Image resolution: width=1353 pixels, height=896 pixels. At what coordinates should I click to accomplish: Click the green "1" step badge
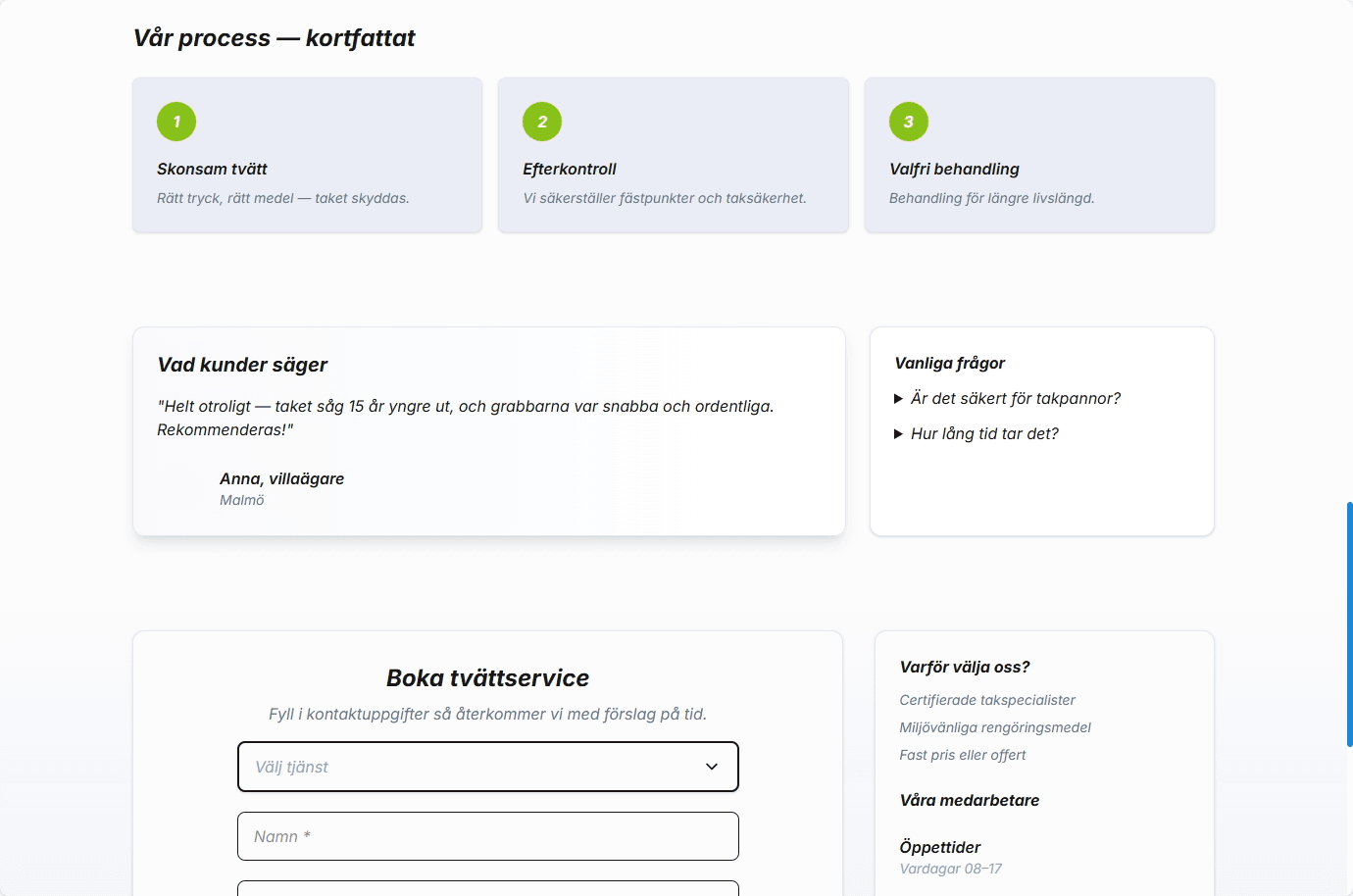[x=175, y=122]
